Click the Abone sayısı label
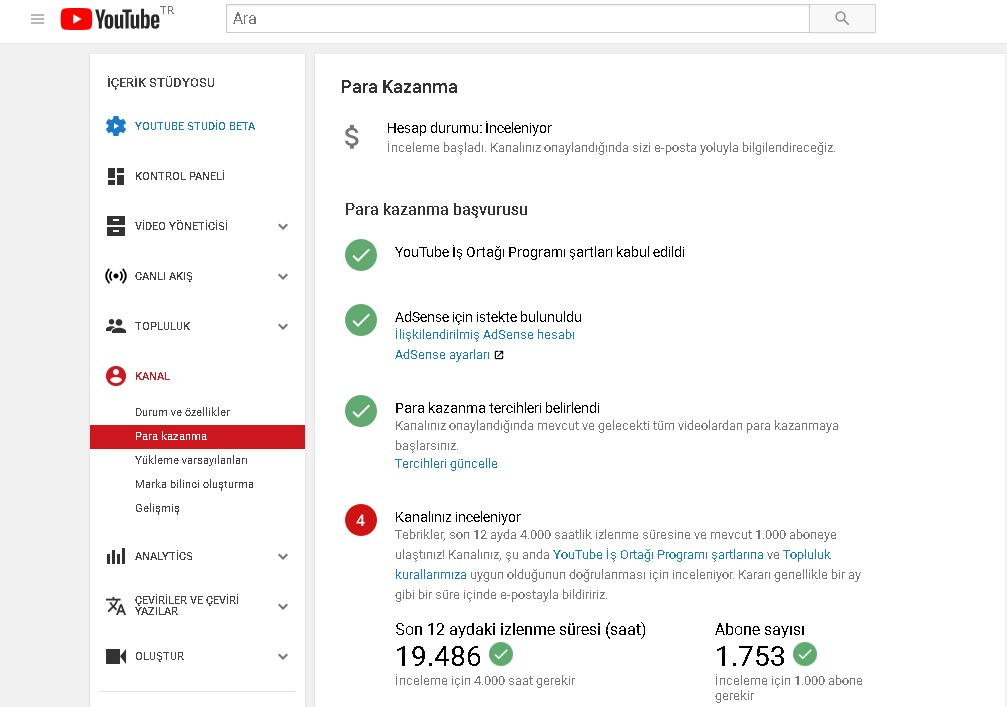 click(760, 629)
